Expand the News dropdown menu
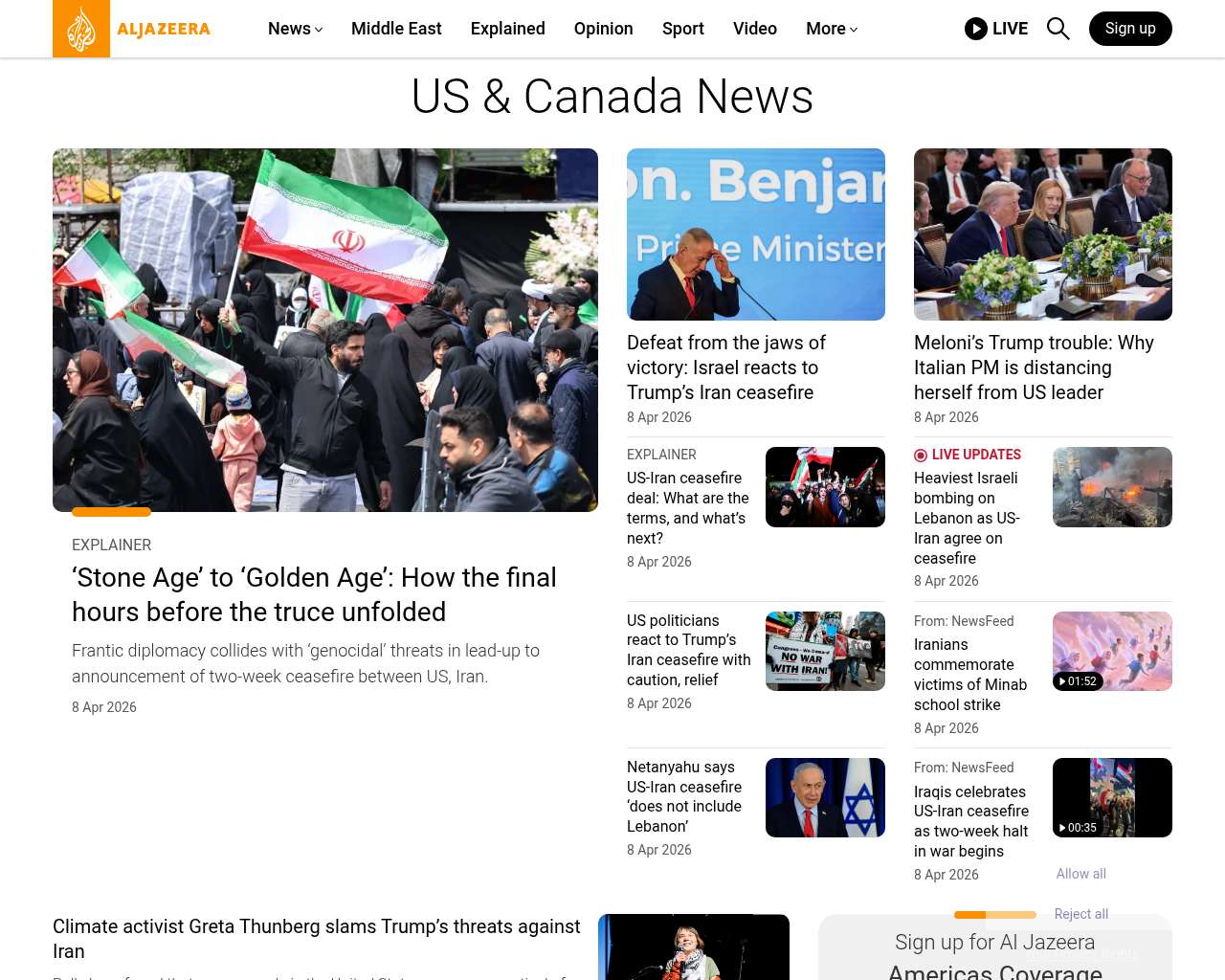1225x980 pixels. (x=295, y=29)
